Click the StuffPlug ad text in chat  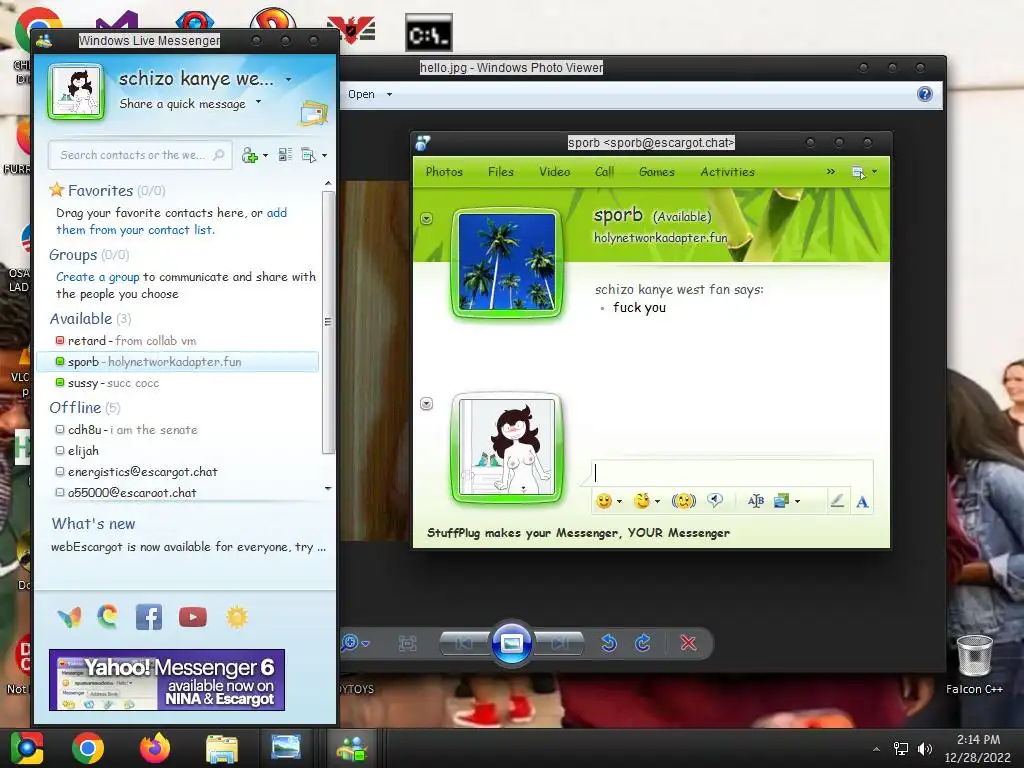tap(579, 533)
